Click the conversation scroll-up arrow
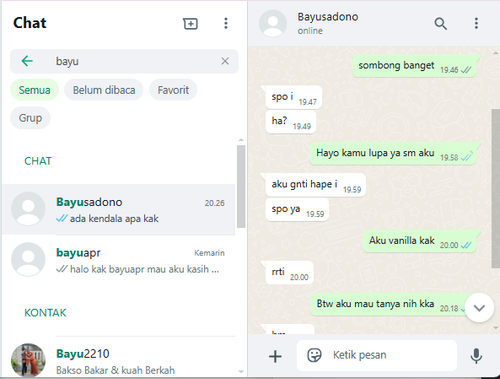 [x=496, y=53]
